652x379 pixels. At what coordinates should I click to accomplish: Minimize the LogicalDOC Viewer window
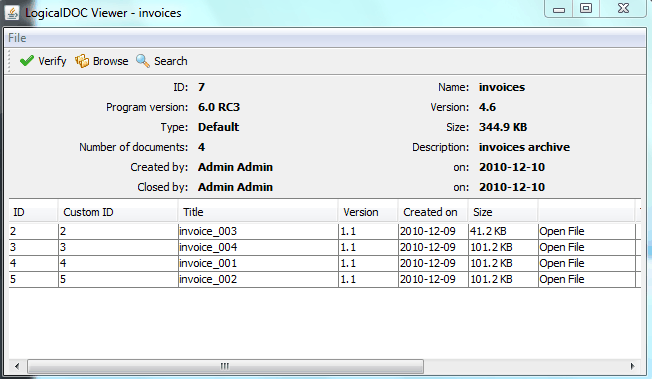559,8
